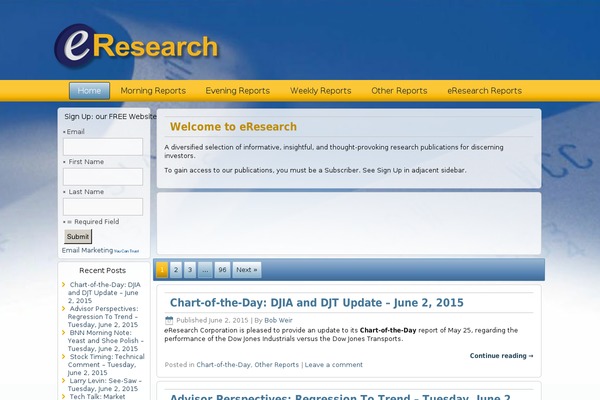This screenshot has width=600, height=400.
Task: Open Other Reports menu item
Action: tap(399, 91)
